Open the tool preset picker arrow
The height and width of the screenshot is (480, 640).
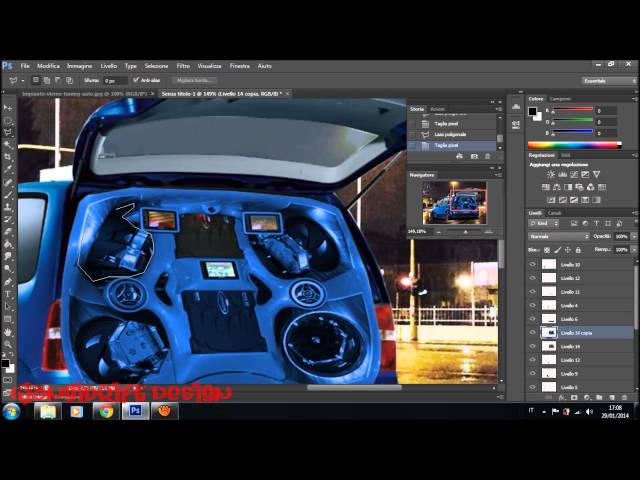tap(22, 81)
